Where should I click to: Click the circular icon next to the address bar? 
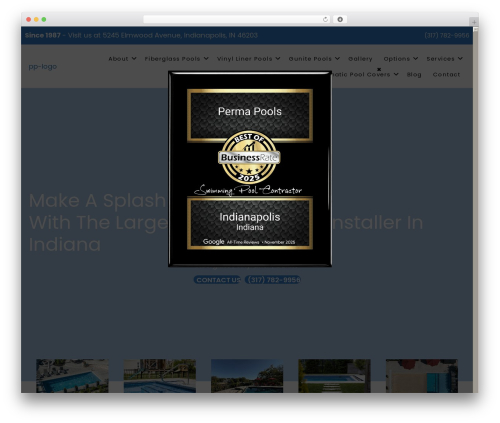[x=340, y=19]
